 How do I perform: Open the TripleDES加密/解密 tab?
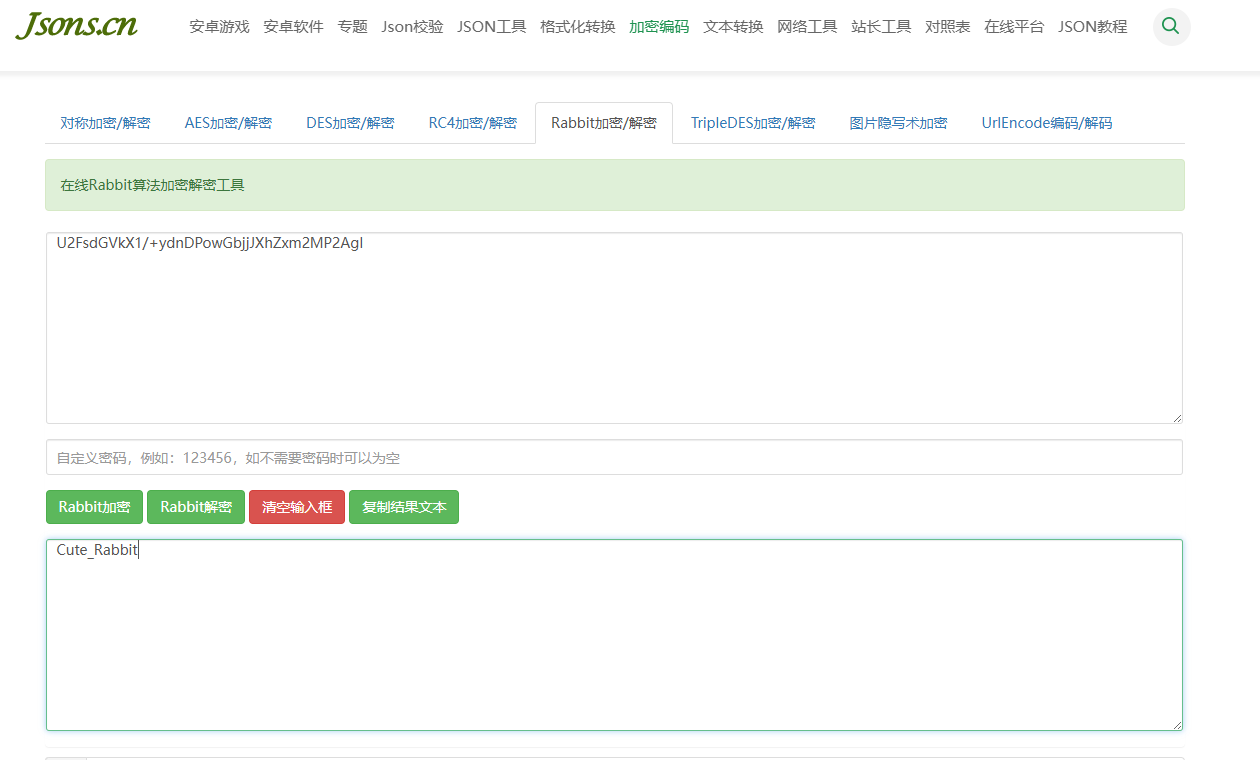752,123
